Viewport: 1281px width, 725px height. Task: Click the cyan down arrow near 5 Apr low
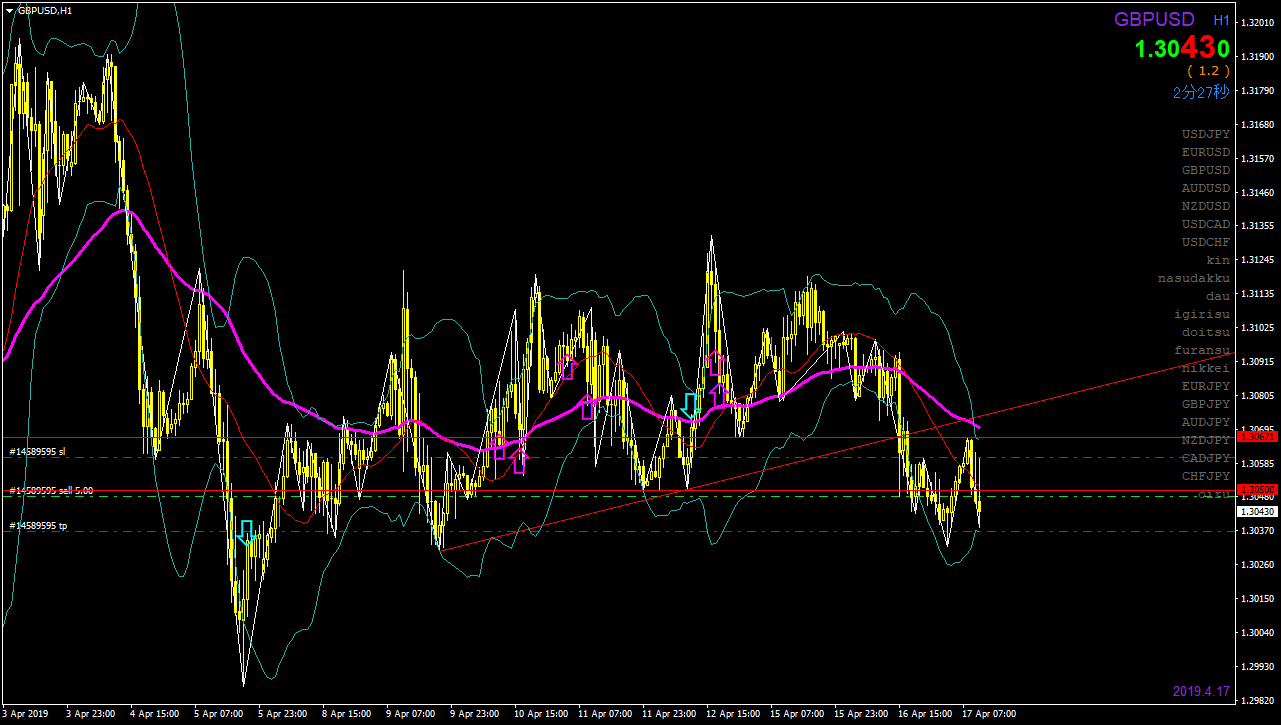[246, 532]
